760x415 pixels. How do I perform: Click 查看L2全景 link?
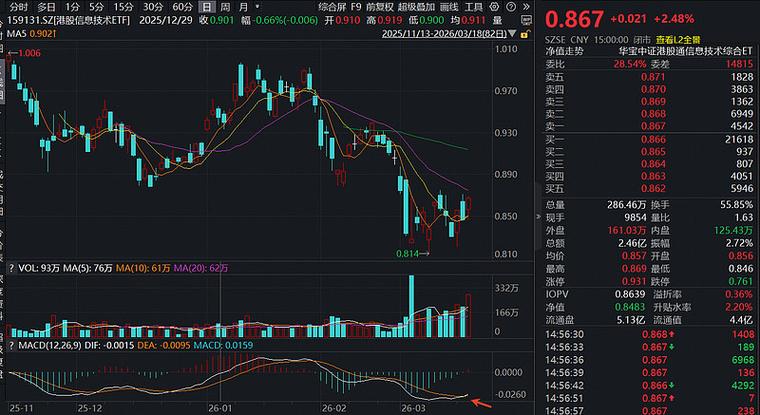click(679, 40)
